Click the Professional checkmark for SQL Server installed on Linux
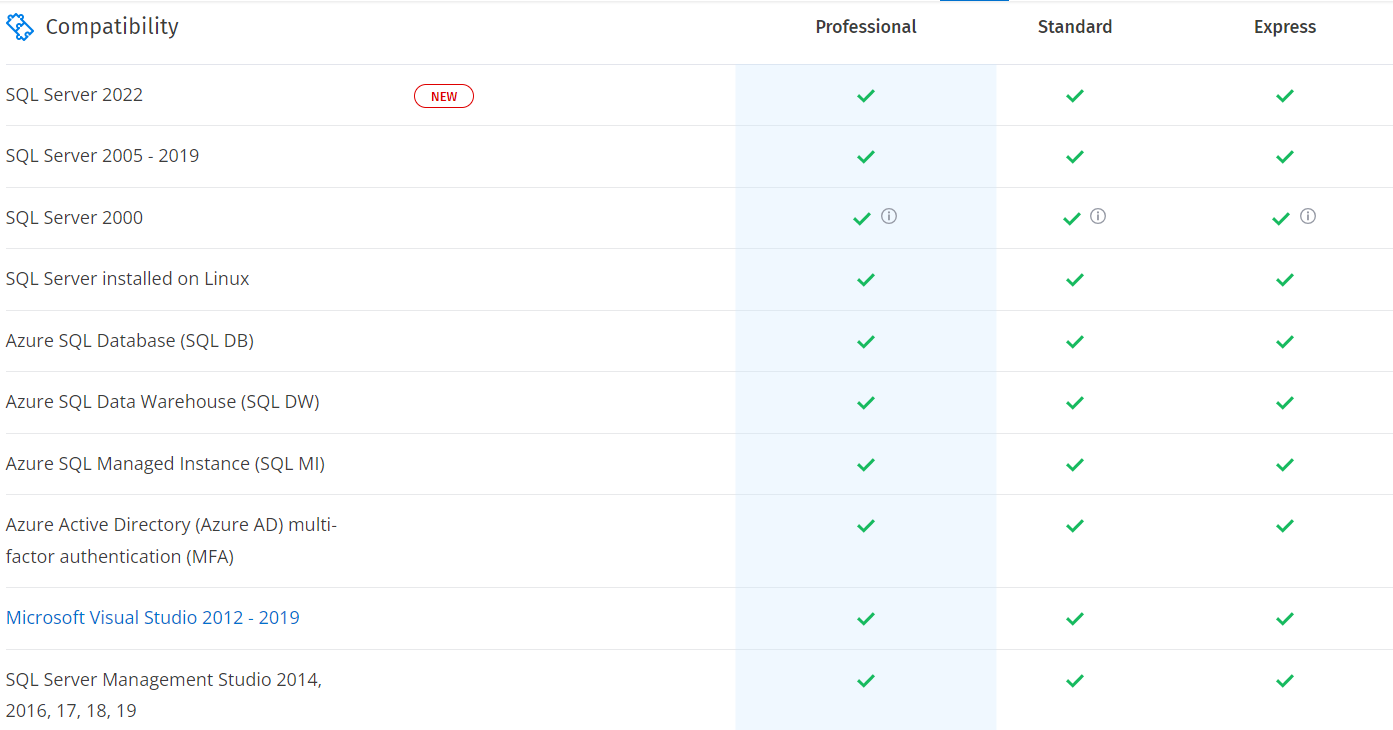The height and width of the screenshot is (730, 1393). click(866, 280)
